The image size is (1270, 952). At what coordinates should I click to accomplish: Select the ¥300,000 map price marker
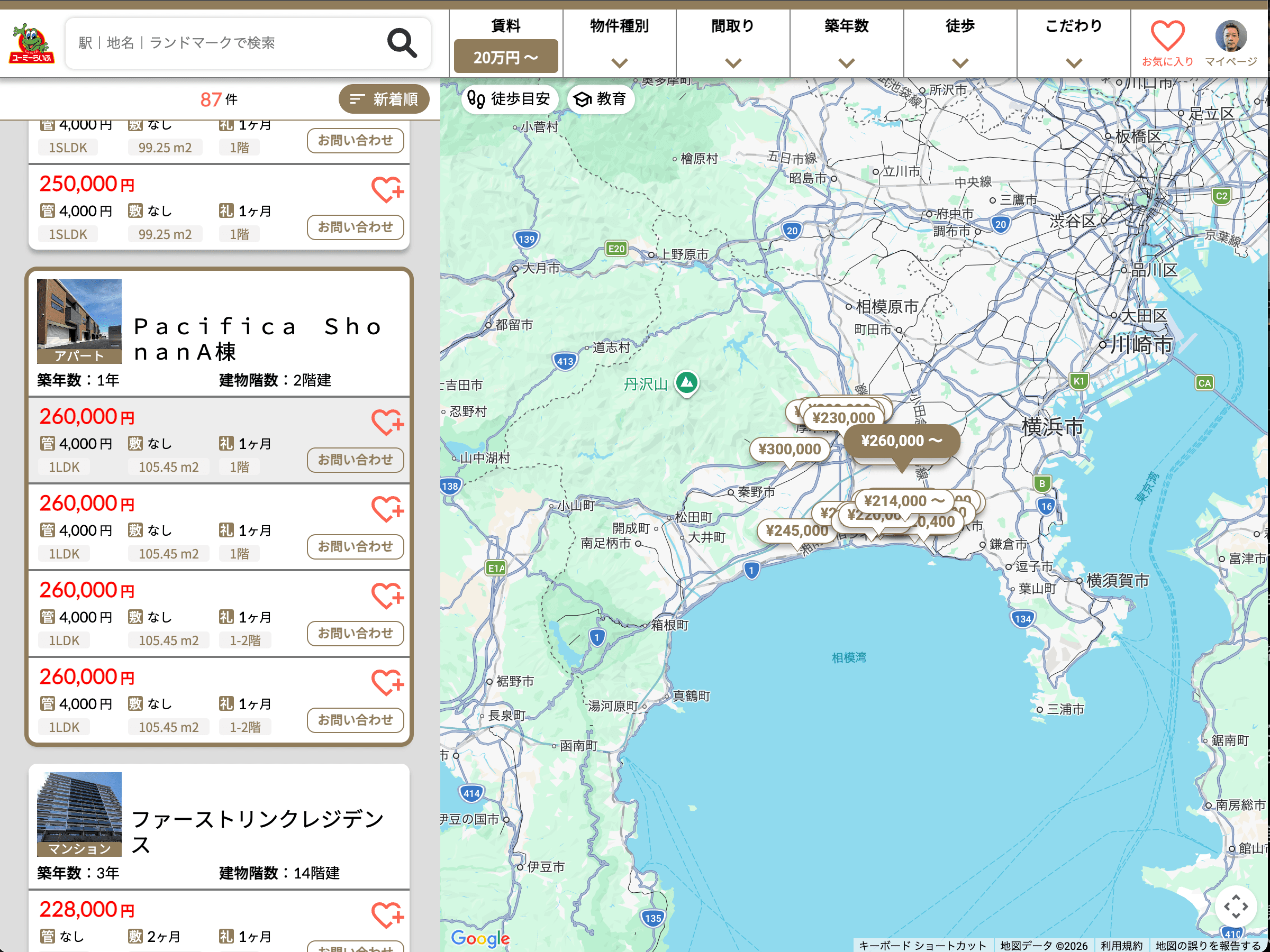pos(789,450)
